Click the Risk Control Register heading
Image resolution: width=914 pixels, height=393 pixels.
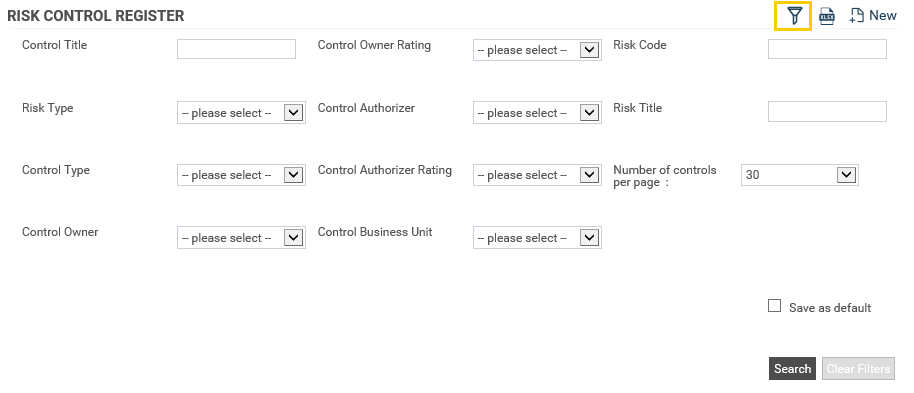[x=96, y=16]
